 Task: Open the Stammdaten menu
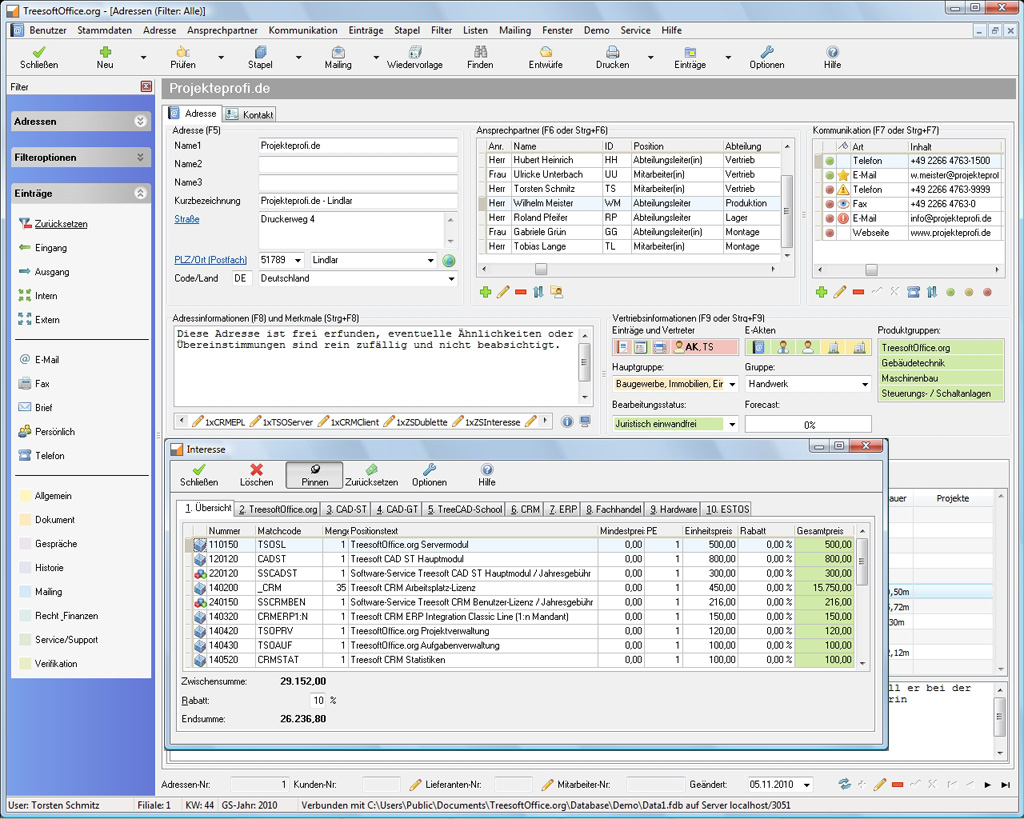point(104,31)
